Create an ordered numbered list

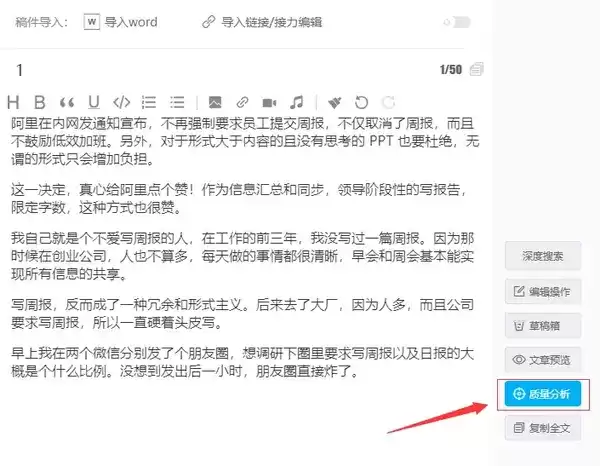point(149,102)
